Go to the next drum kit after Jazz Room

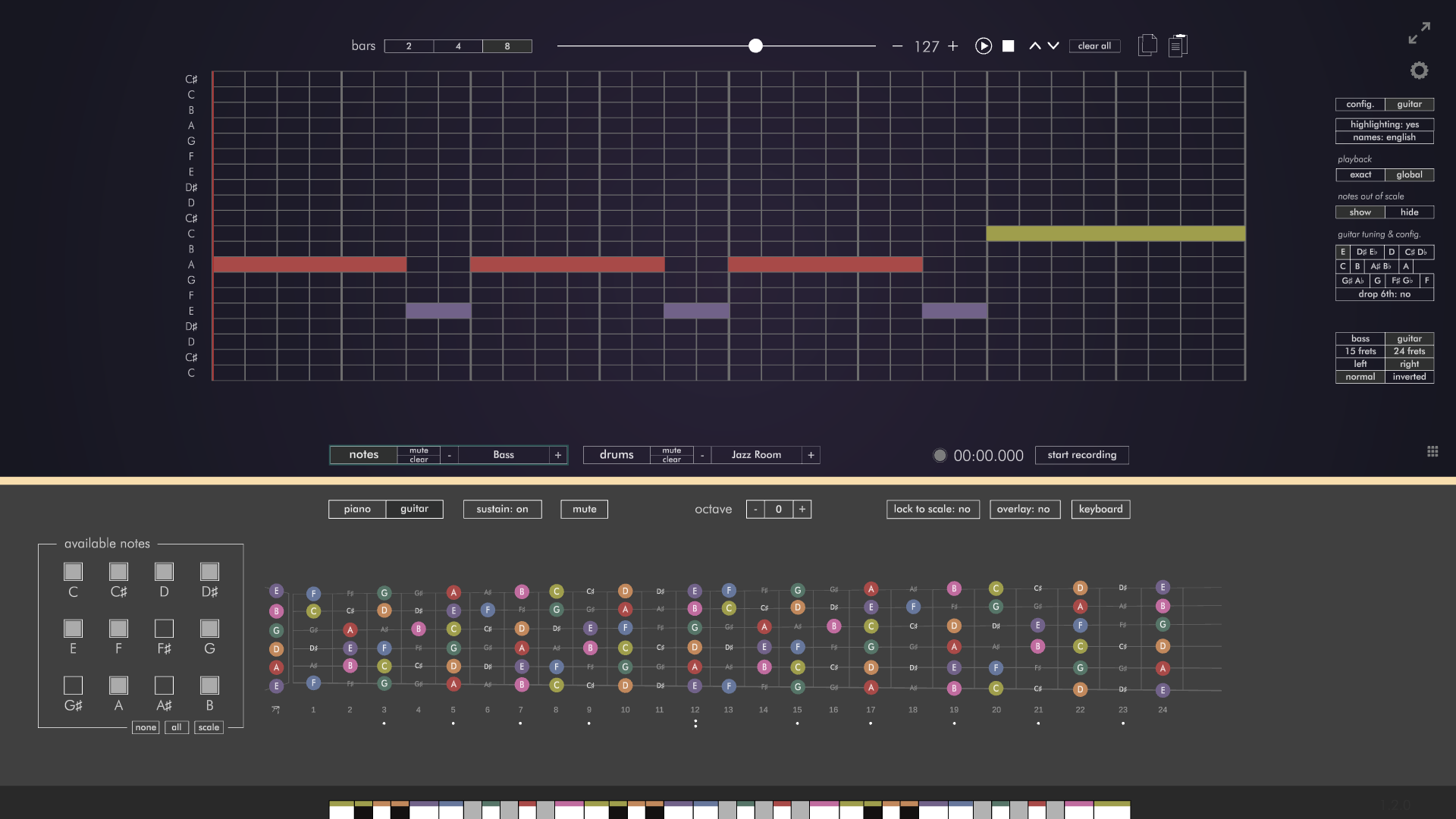[811, 455]
